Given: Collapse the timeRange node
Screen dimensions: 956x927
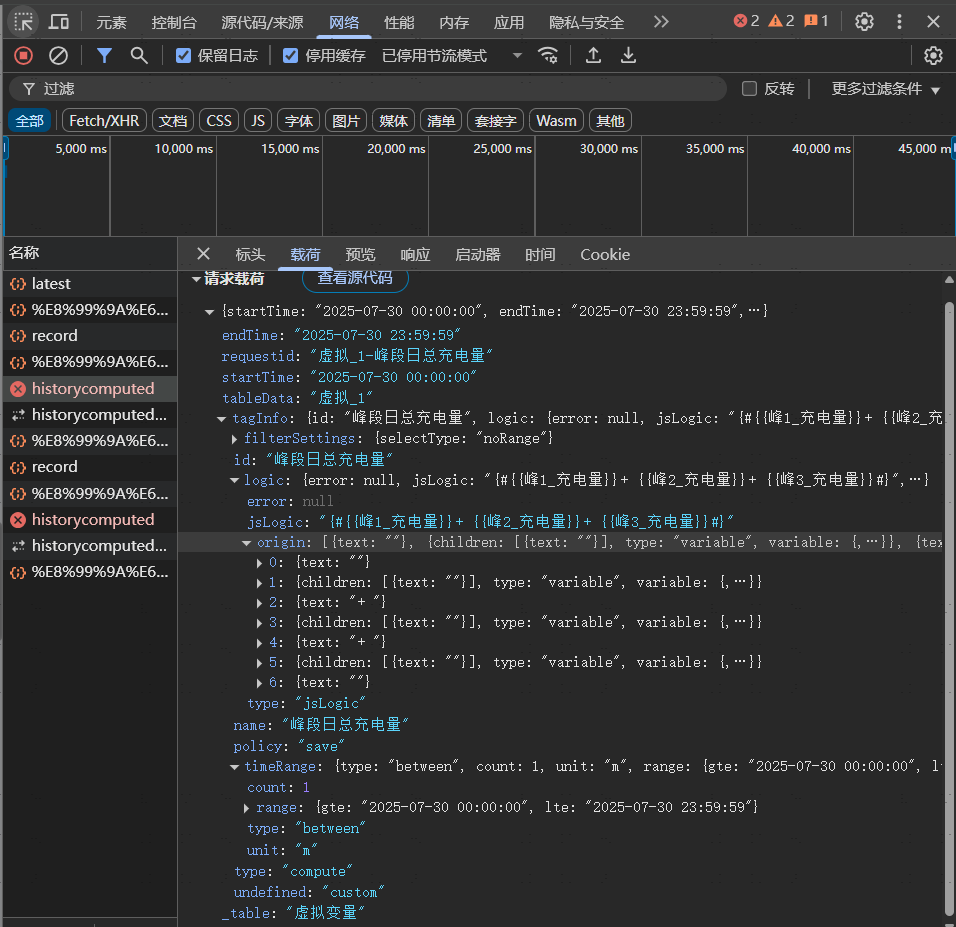Looking at the screenshot, I should click(x=234, y=767).
